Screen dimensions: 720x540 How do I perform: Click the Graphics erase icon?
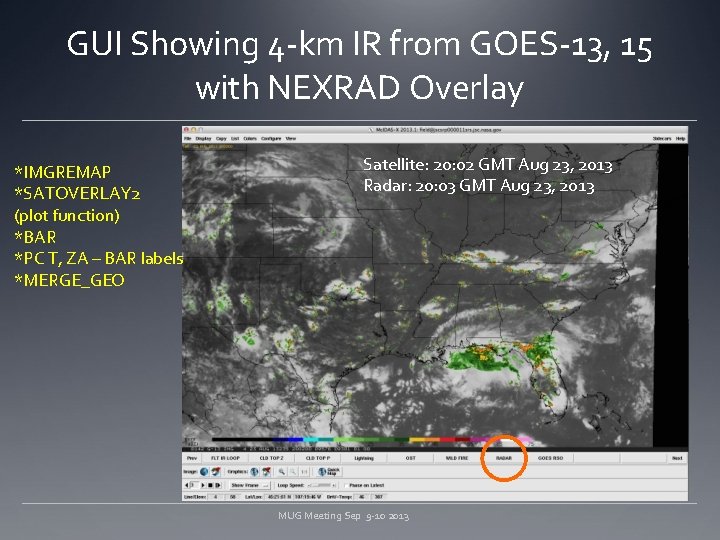(267, 472)
